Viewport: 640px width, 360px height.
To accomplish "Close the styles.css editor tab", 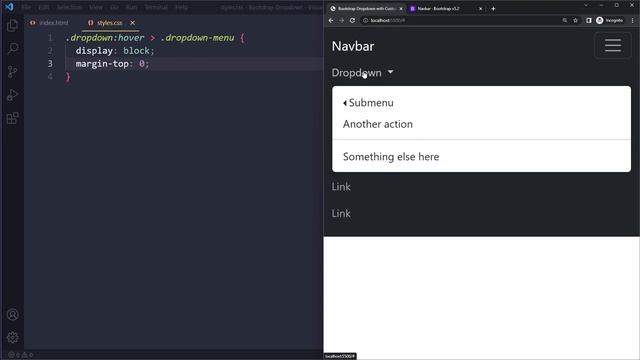I will point(132,23).
